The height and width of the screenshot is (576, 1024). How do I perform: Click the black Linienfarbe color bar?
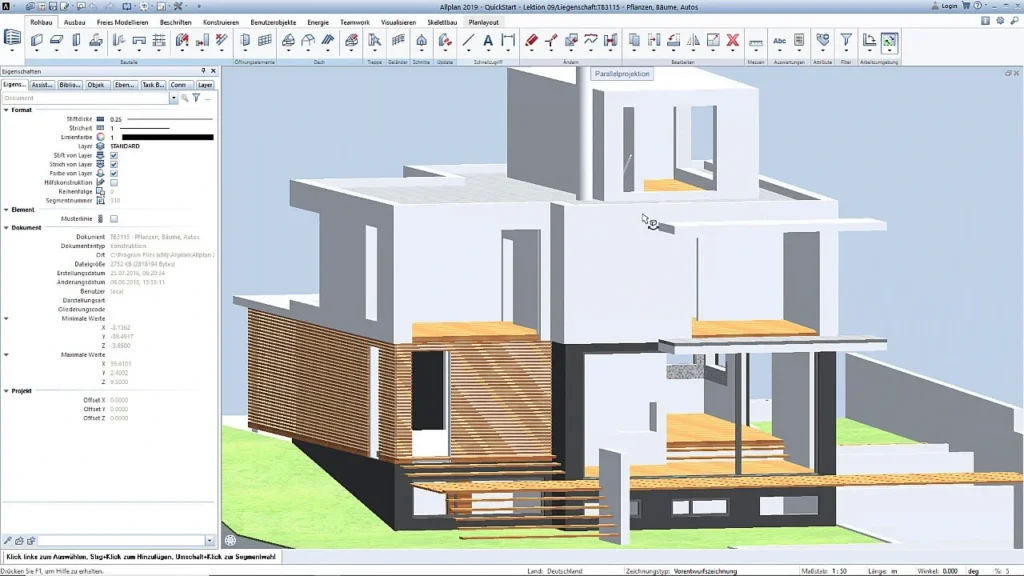coord(168,137)
